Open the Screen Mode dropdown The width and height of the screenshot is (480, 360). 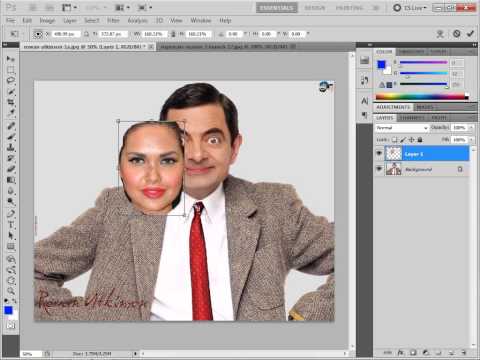tap(145, 7)
